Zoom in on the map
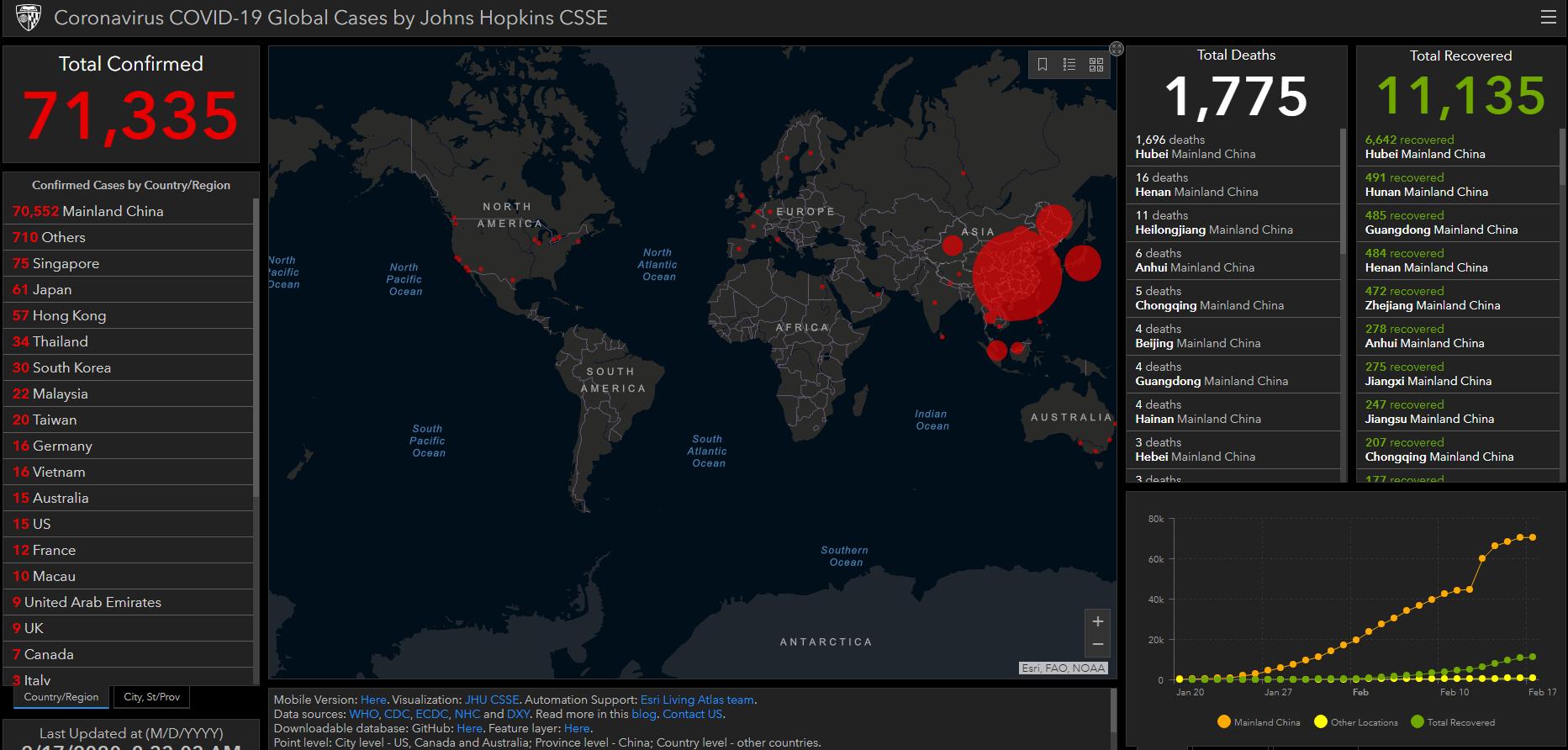 pos(1097,621)
